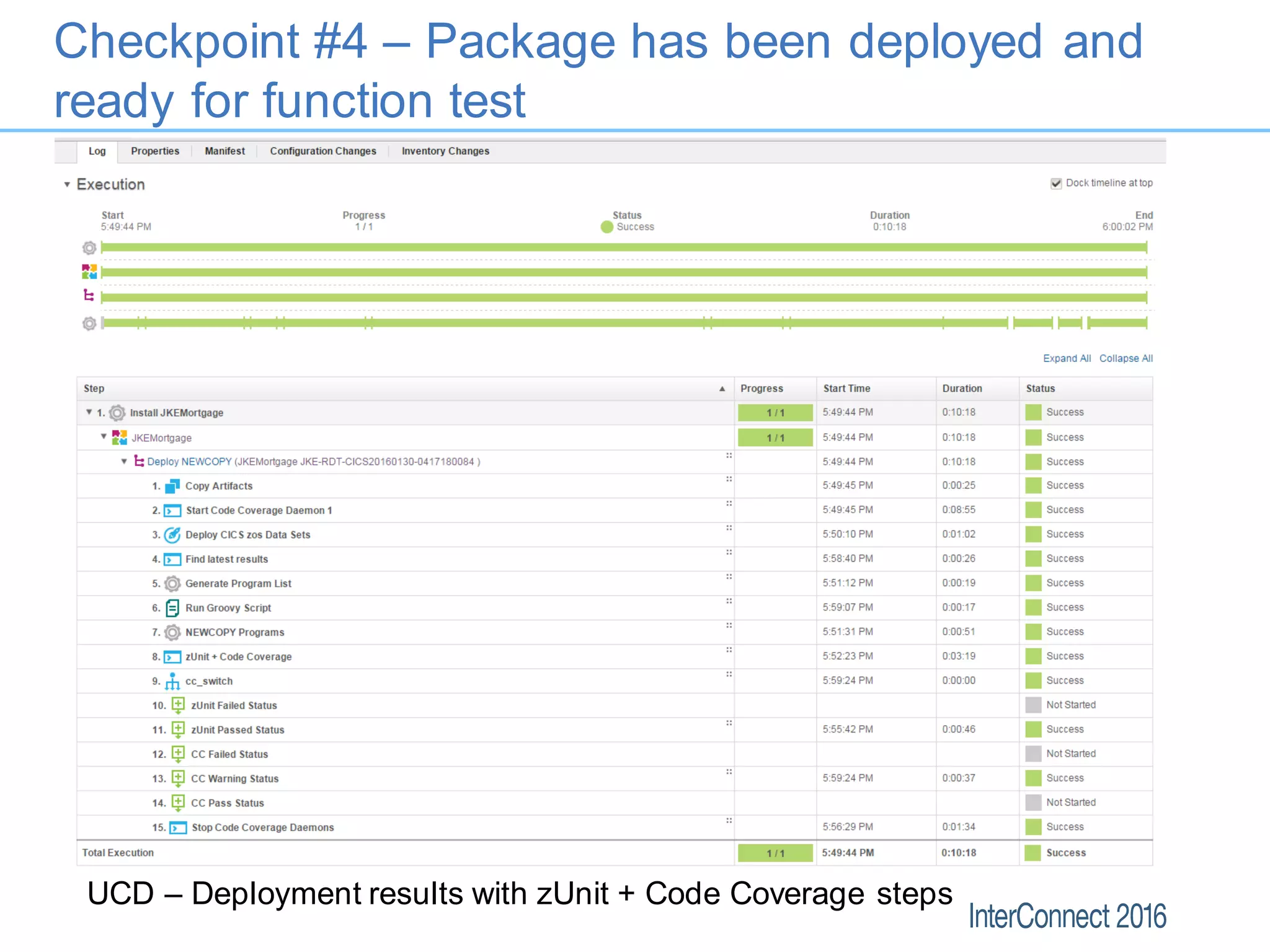Viewport: 1270px width, 952px height.
Task: Click the Copy Artifacts step icon
Action: pos(172,486)
